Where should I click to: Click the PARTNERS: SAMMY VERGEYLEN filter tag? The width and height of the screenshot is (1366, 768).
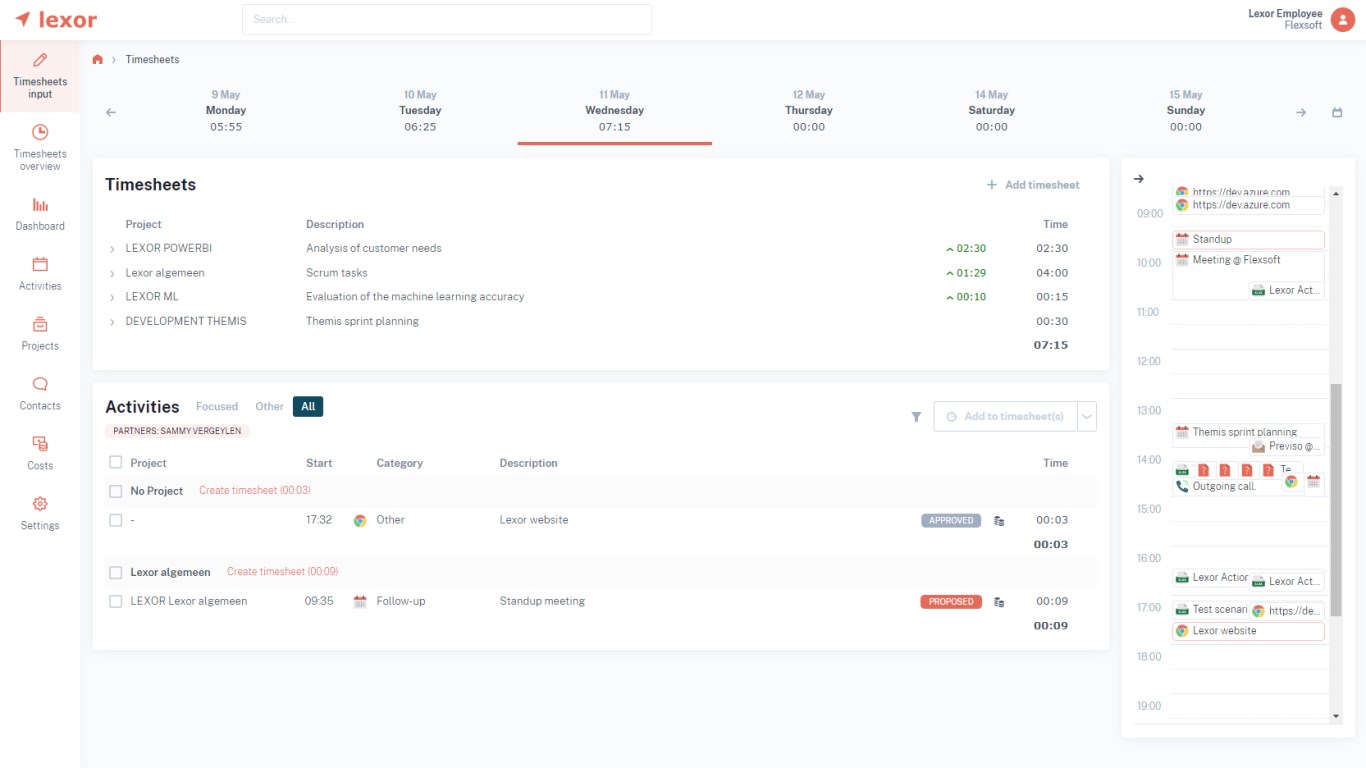coord(177,432)
